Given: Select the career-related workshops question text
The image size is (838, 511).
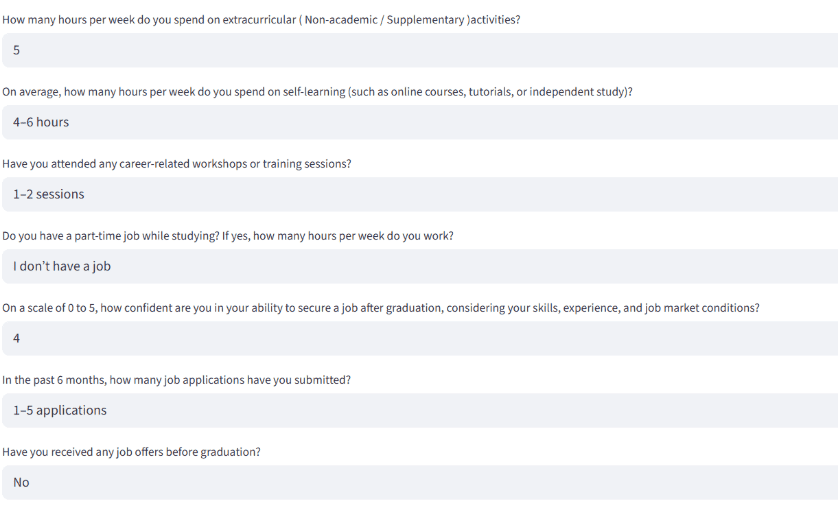Looking at the screenshot, I should [x=176, y=164].
